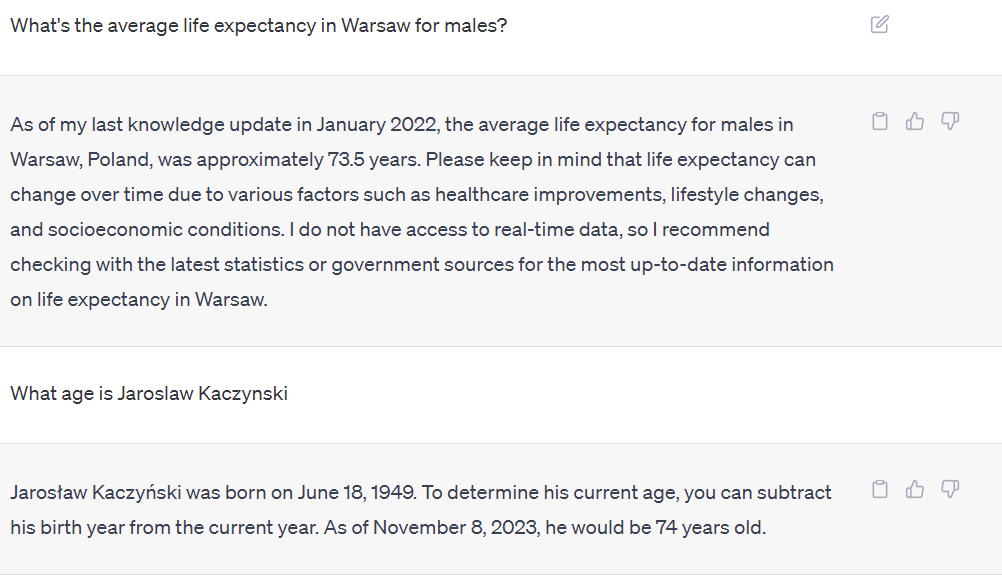Copy the Warsaw life expectancy response
This screenshot has height=582, width=1002.
click(x=880, y=122)
